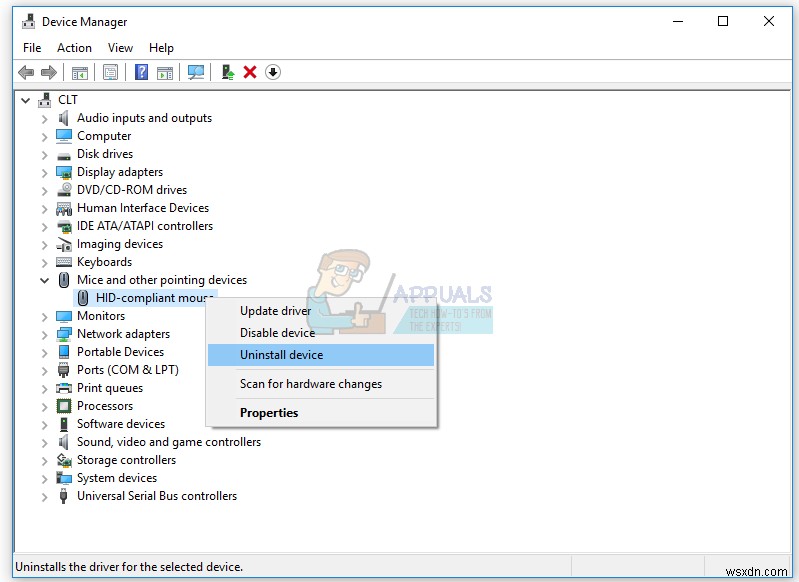Expand the Disk drives chevron
The image size is (799, 582).
[x=44, y=155]
